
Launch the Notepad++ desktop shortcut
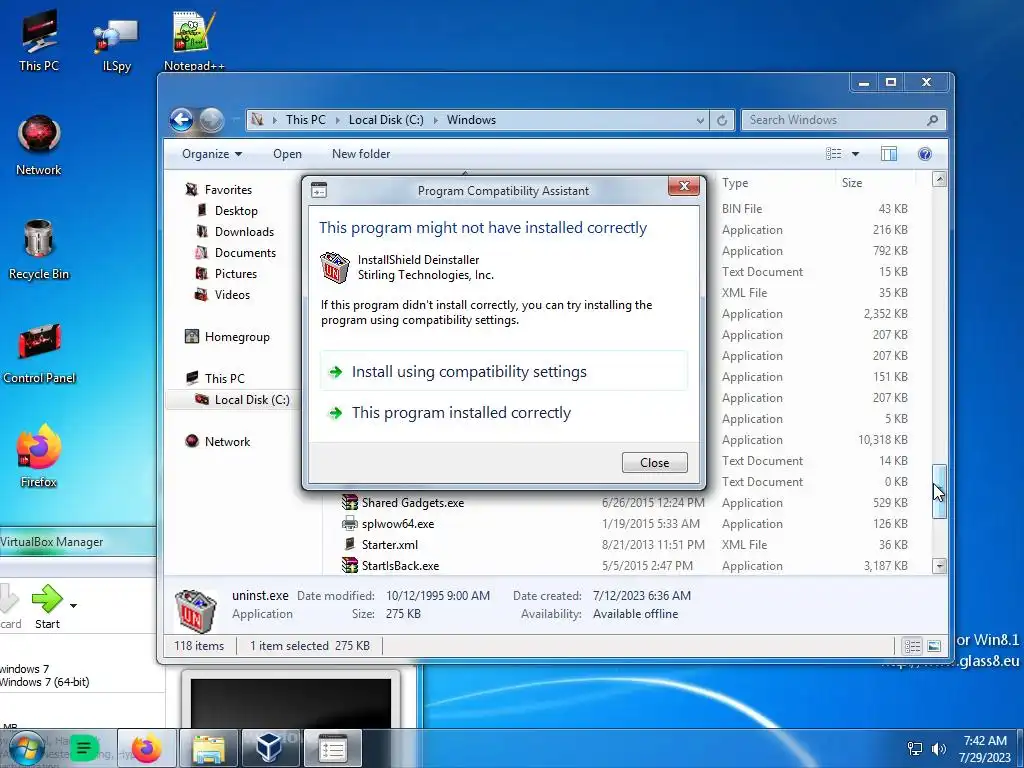(193, 40)
